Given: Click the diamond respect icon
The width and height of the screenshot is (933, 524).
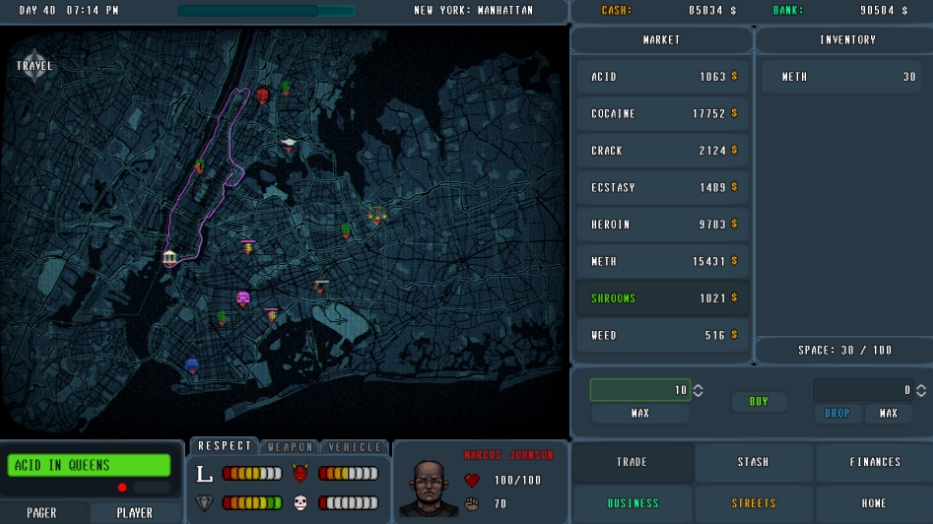Looking at the screenshot, I should [x=204, y=503].
